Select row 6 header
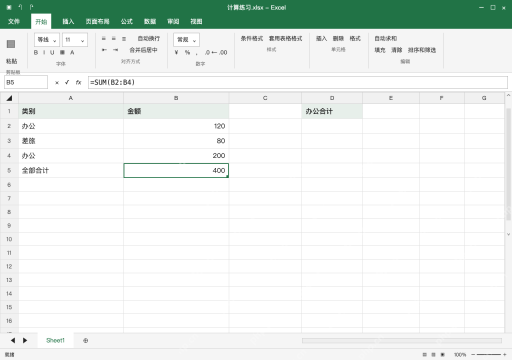 (9, 184)
